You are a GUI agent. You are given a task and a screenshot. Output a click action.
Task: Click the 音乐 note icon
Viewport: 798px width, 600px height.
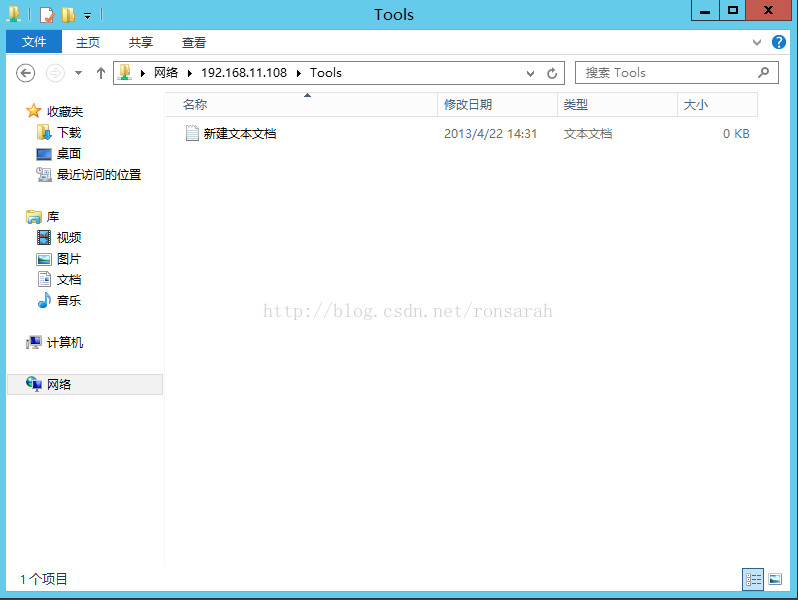(x=44, y=300)
